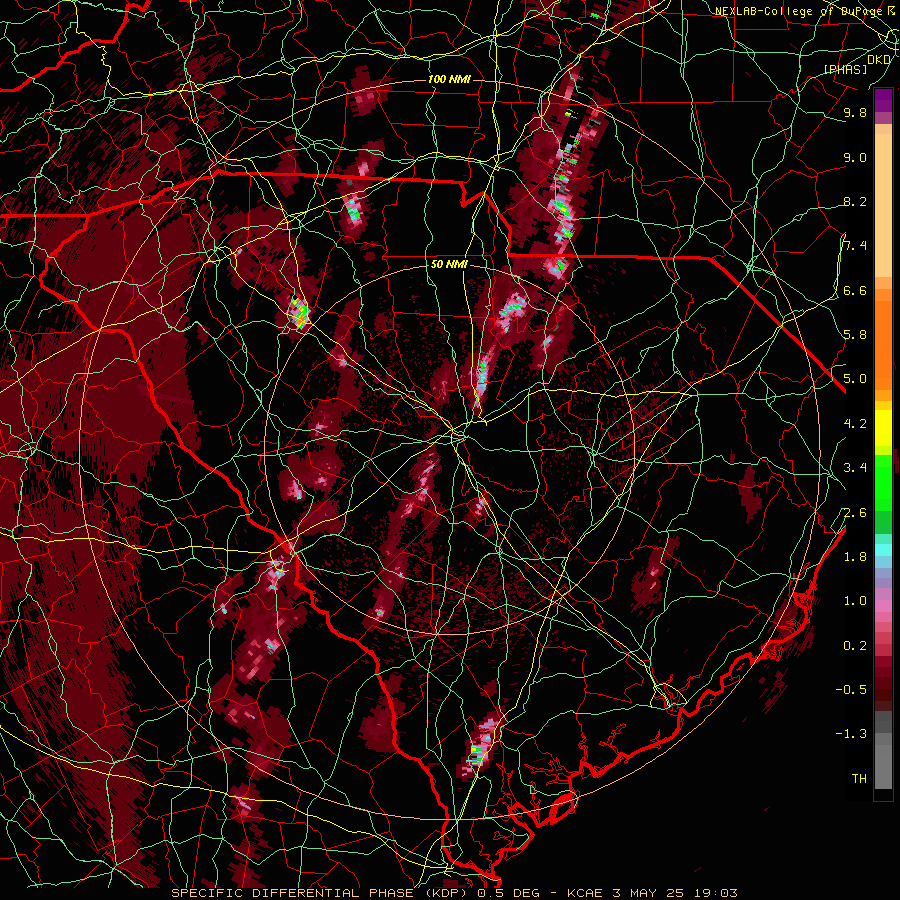The height and width of the screenshot is (900, 900).
Task: Click the 5.8 value on the legend
Action: click(x=855, y=335)
